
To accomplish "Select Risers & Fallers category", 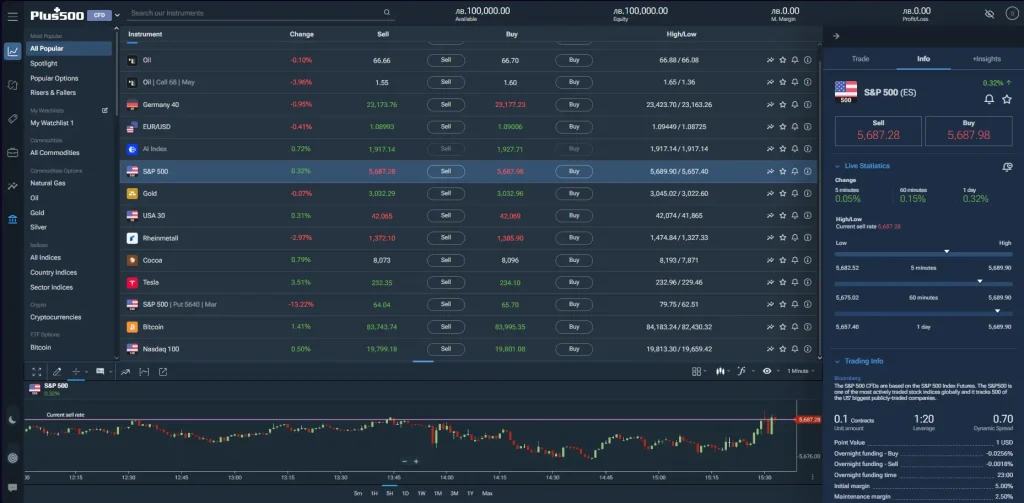I will [53, 93].
